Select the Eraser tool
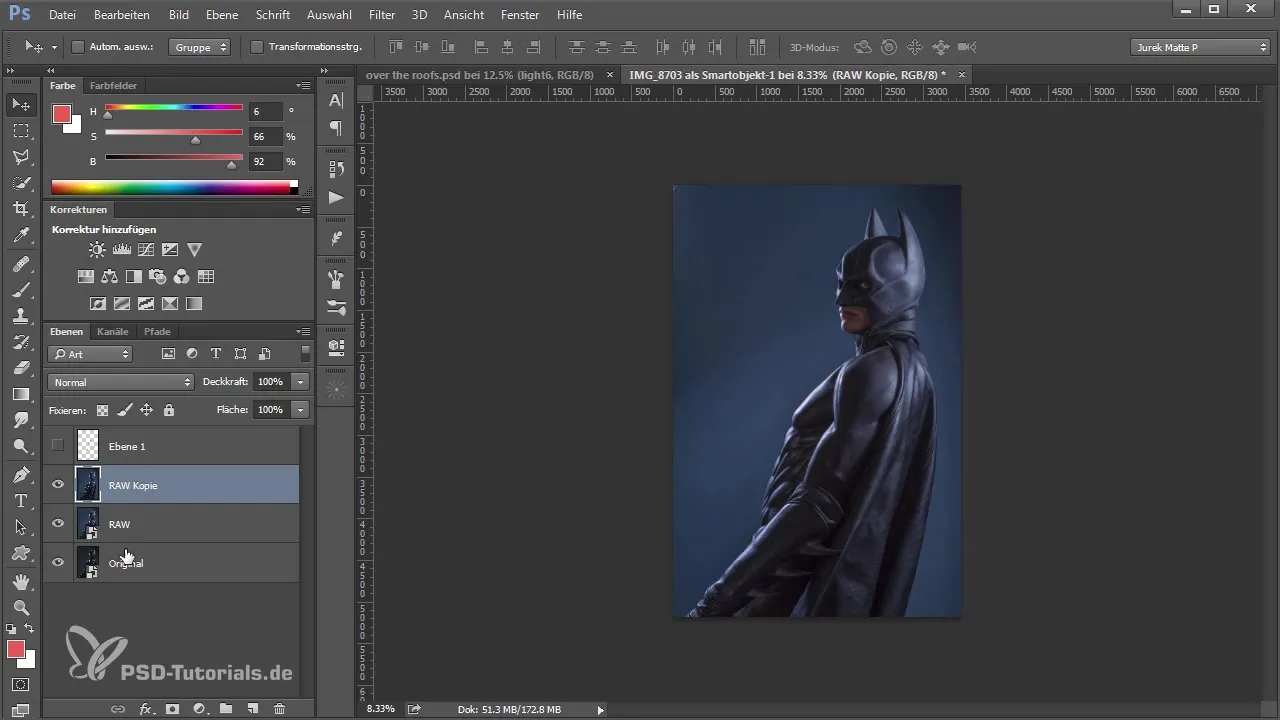Viewport: 1280px width, 720px height. (21, 368)
